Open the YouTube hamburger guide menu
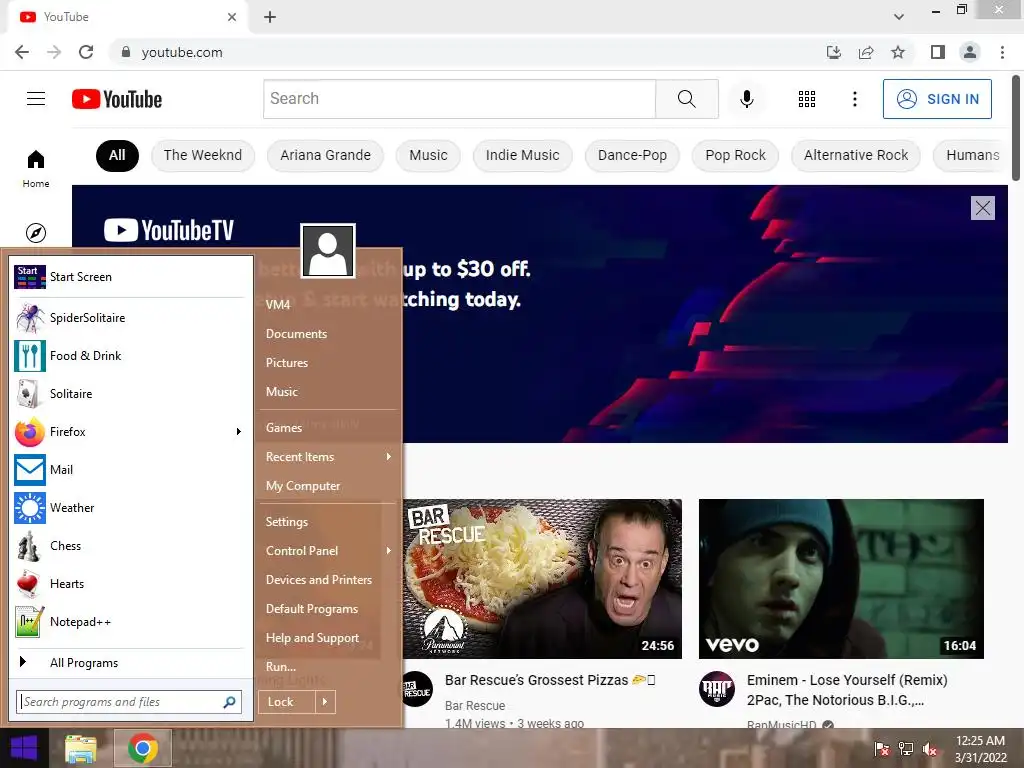The height and width of the screenshot is (768, 1024). pyautogui.click(x=36, y=99)
